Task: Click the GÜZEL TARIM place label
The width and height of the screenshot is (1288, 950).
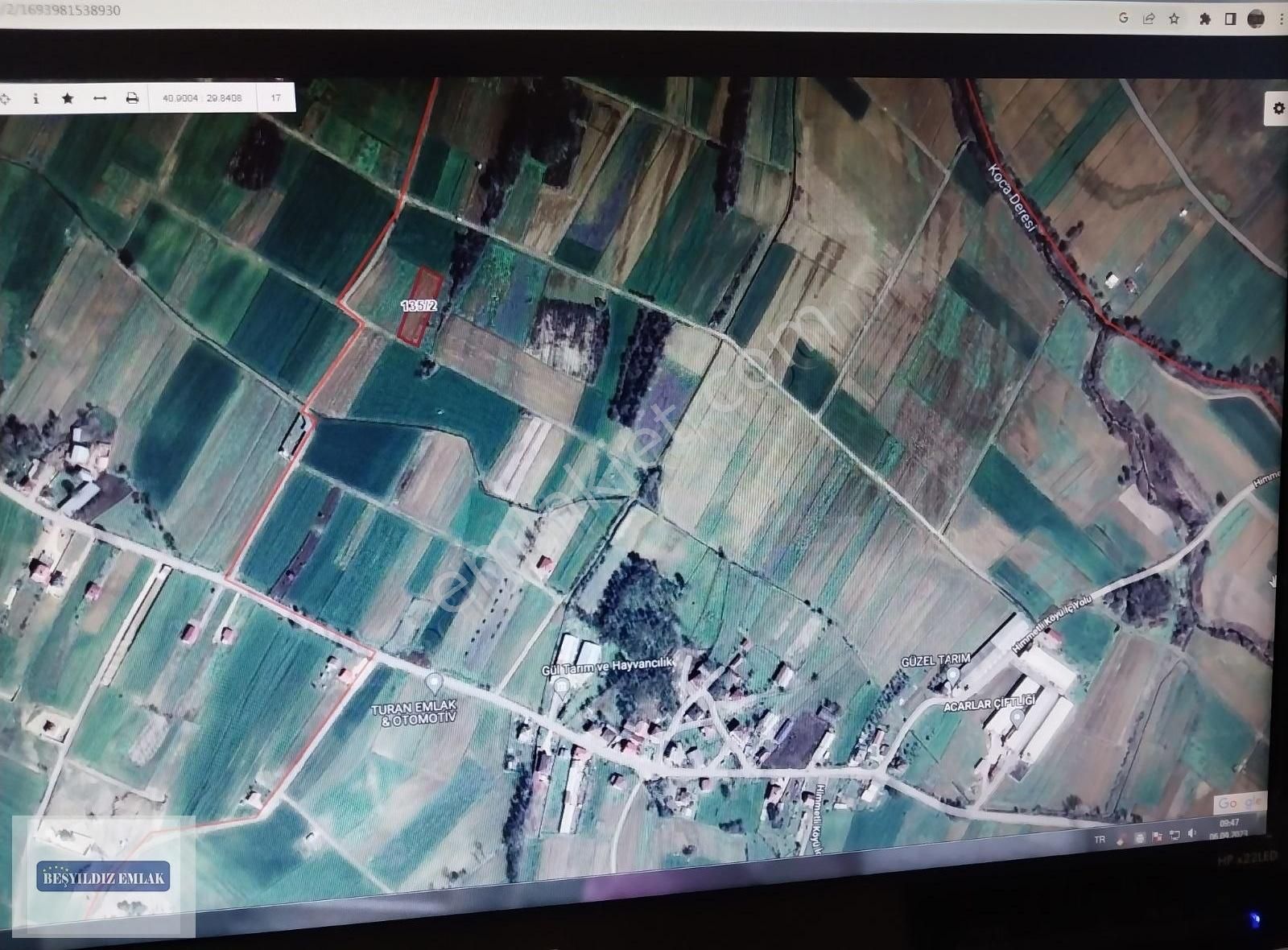Action: click(936, 660)
